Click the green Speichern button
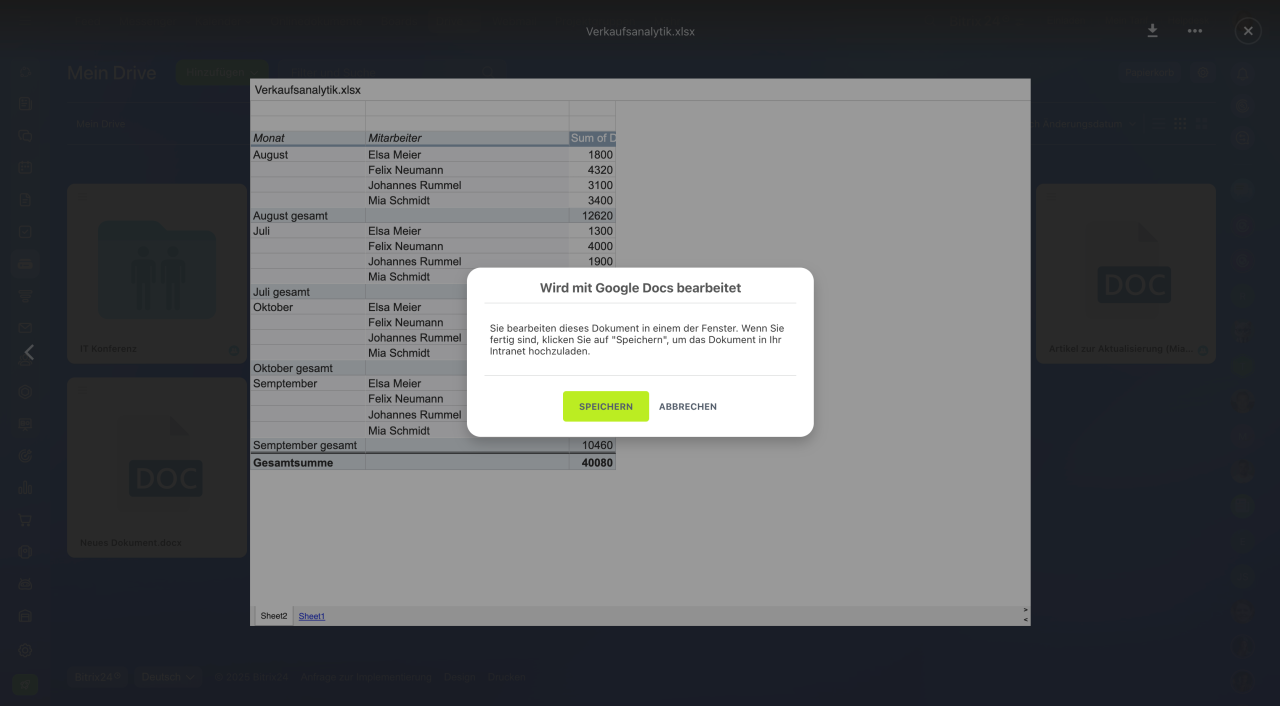 [x=606, y=406]
